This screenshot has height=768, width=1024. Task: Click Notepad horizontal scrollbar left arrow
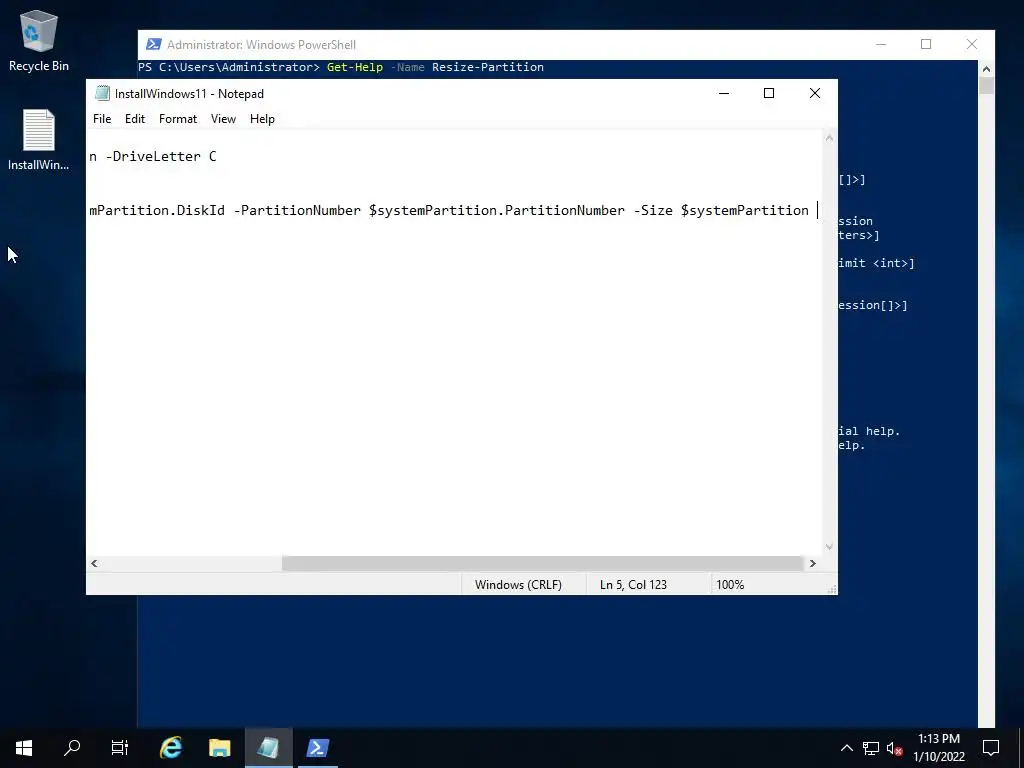pos(94,563)
